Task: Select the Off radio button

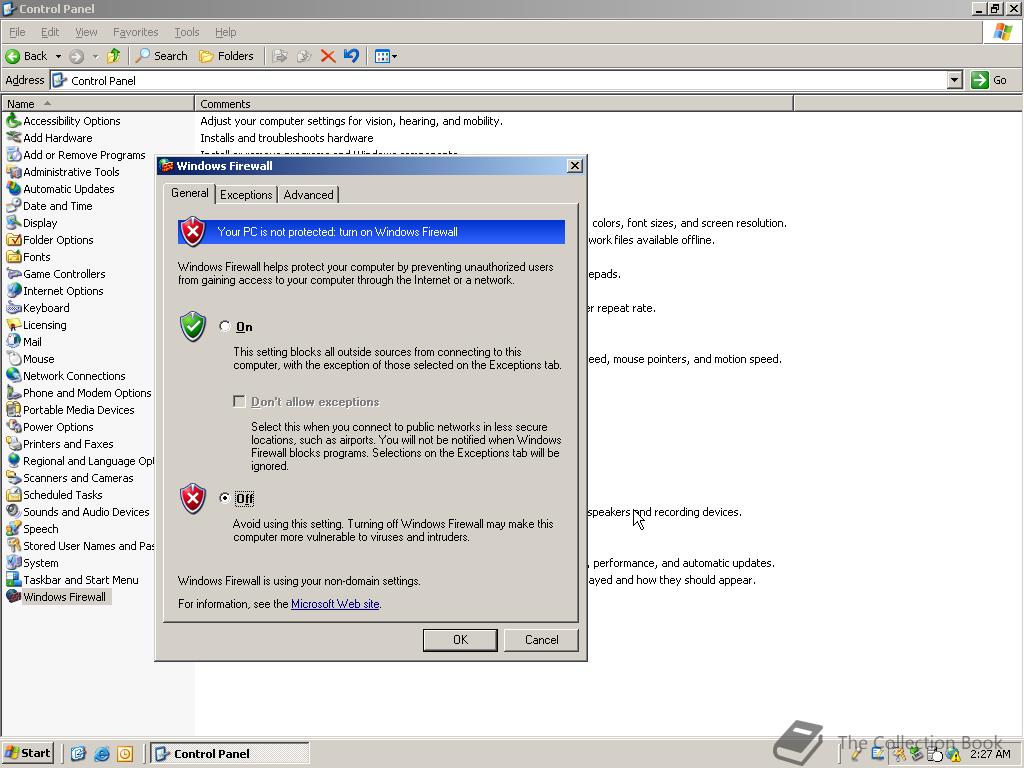Action: (225, 498)
